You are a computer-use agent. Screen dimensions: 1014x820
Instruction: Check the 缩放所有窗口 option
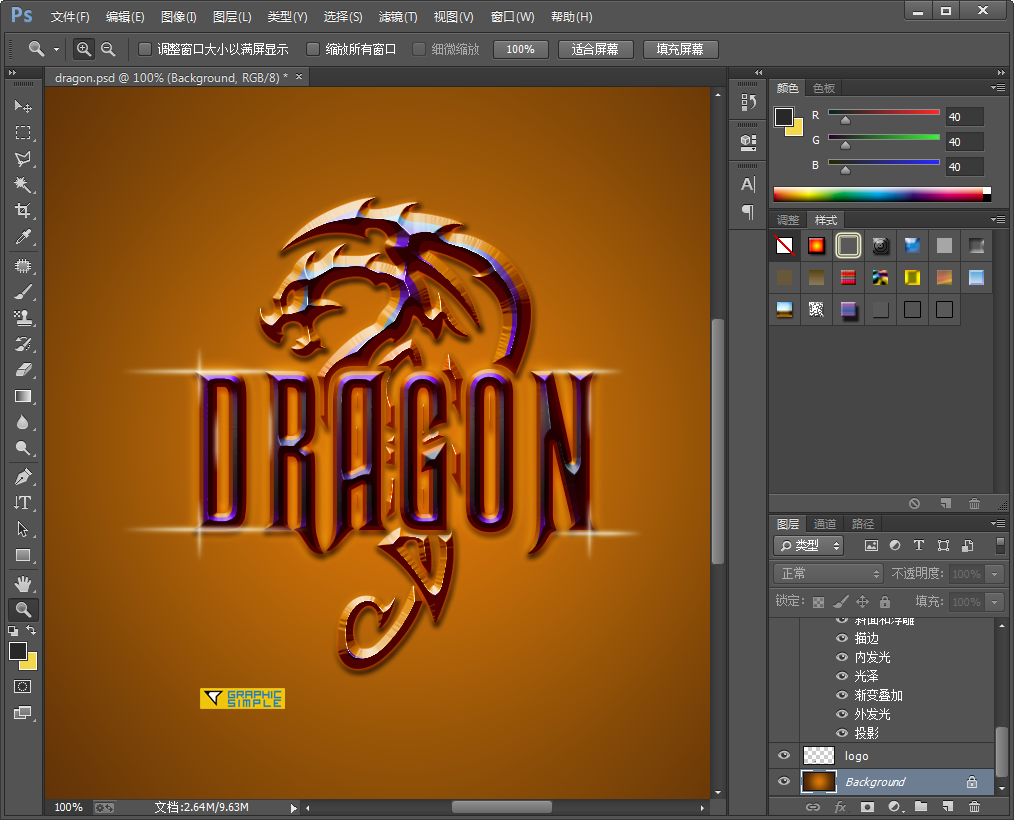click(313, 49)
